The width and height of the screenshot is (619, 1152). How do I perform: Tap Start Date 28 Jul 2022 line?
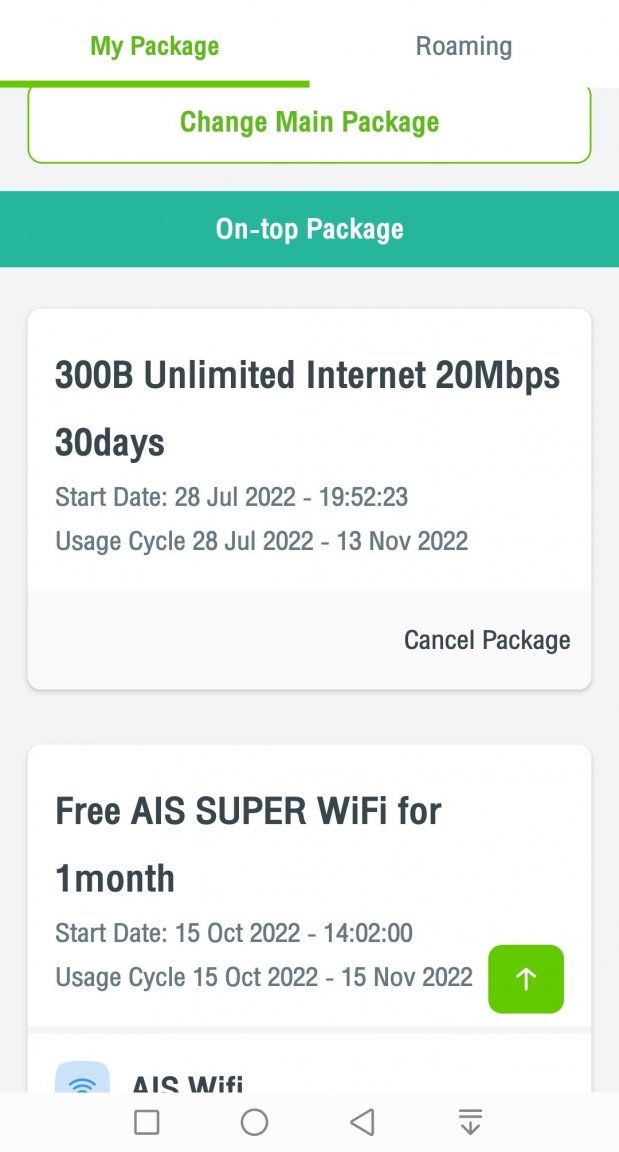(x=231, y=497)
